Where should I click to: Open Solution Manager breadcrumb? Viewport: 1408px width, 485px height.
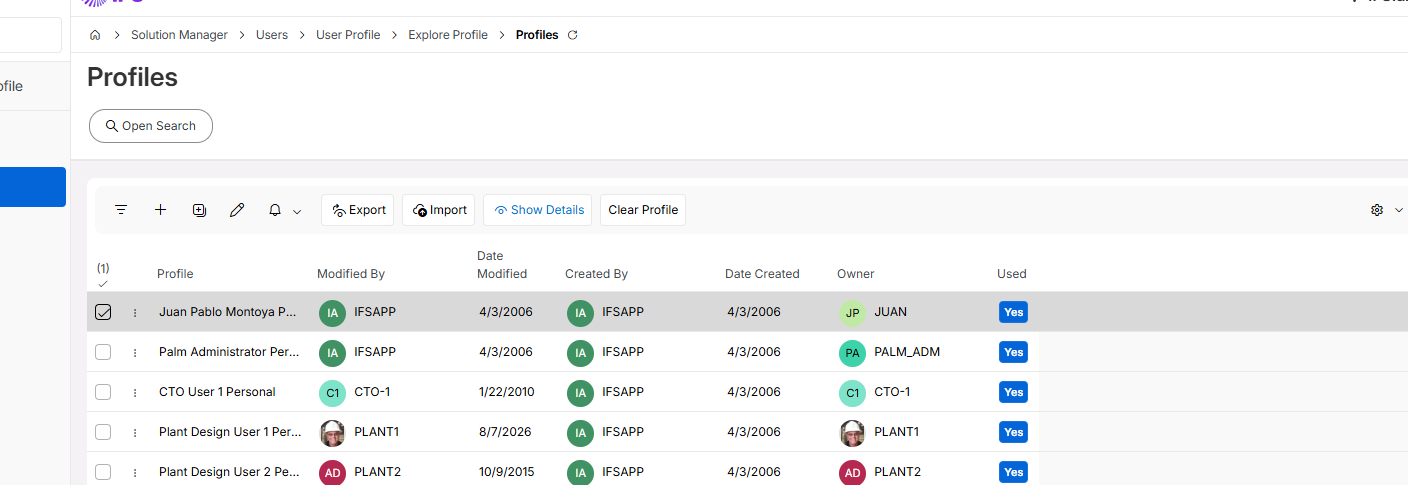[180, 35]
